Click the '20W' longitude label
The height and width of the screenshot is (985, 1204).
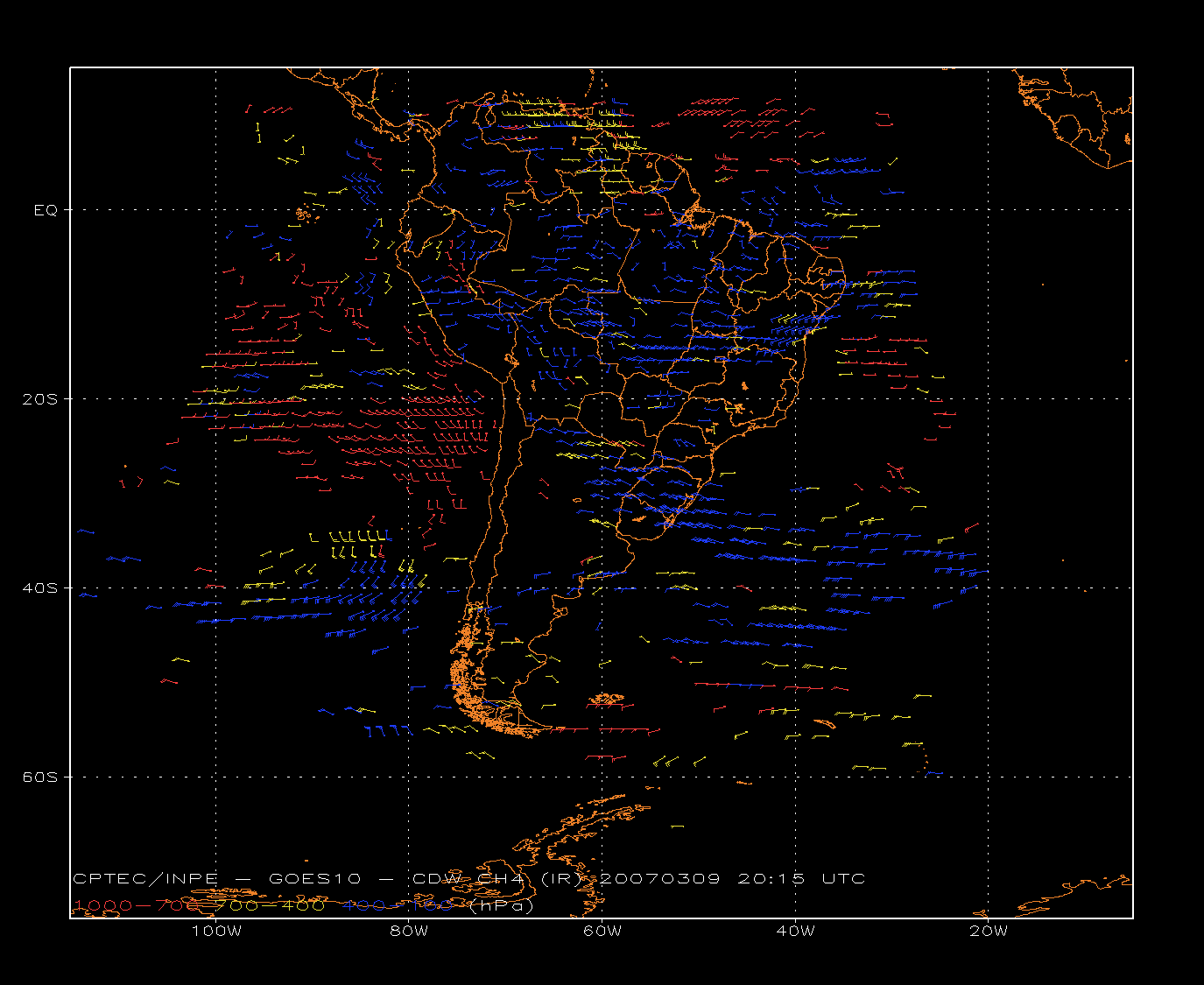[989, 932]
